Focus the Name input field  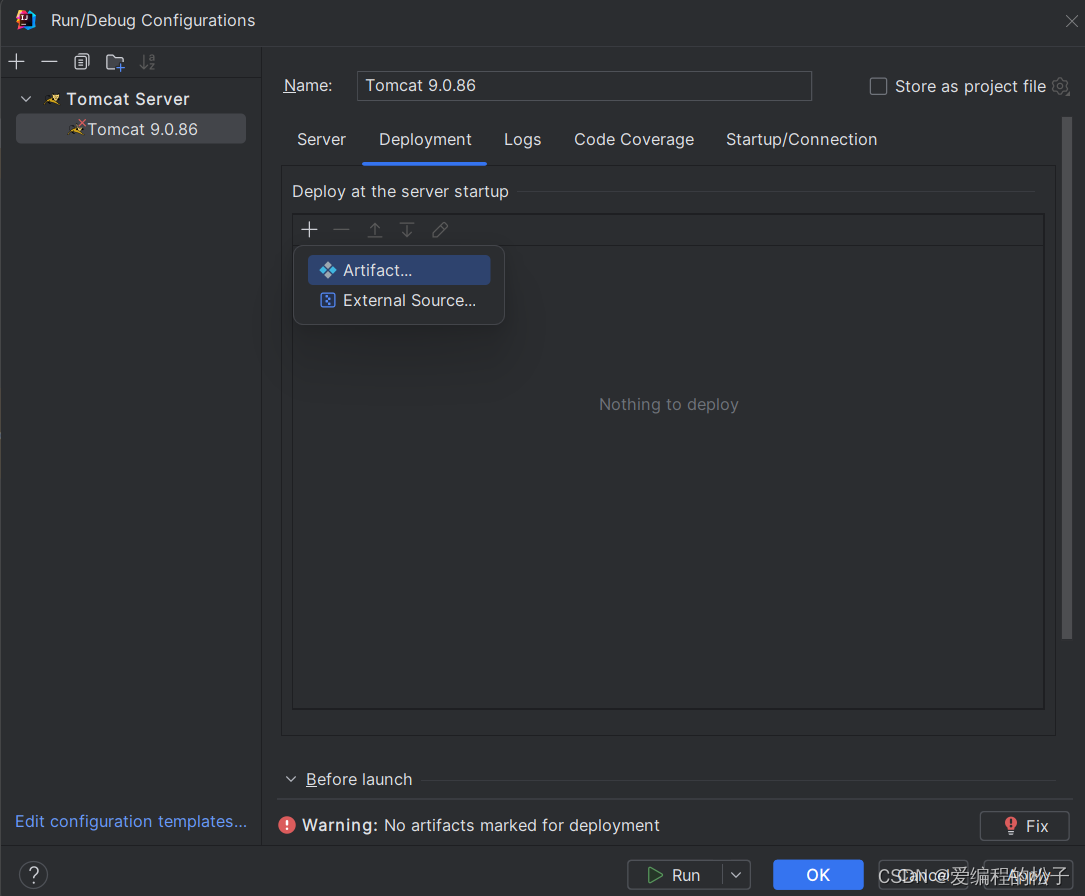[x=584, y=86]
